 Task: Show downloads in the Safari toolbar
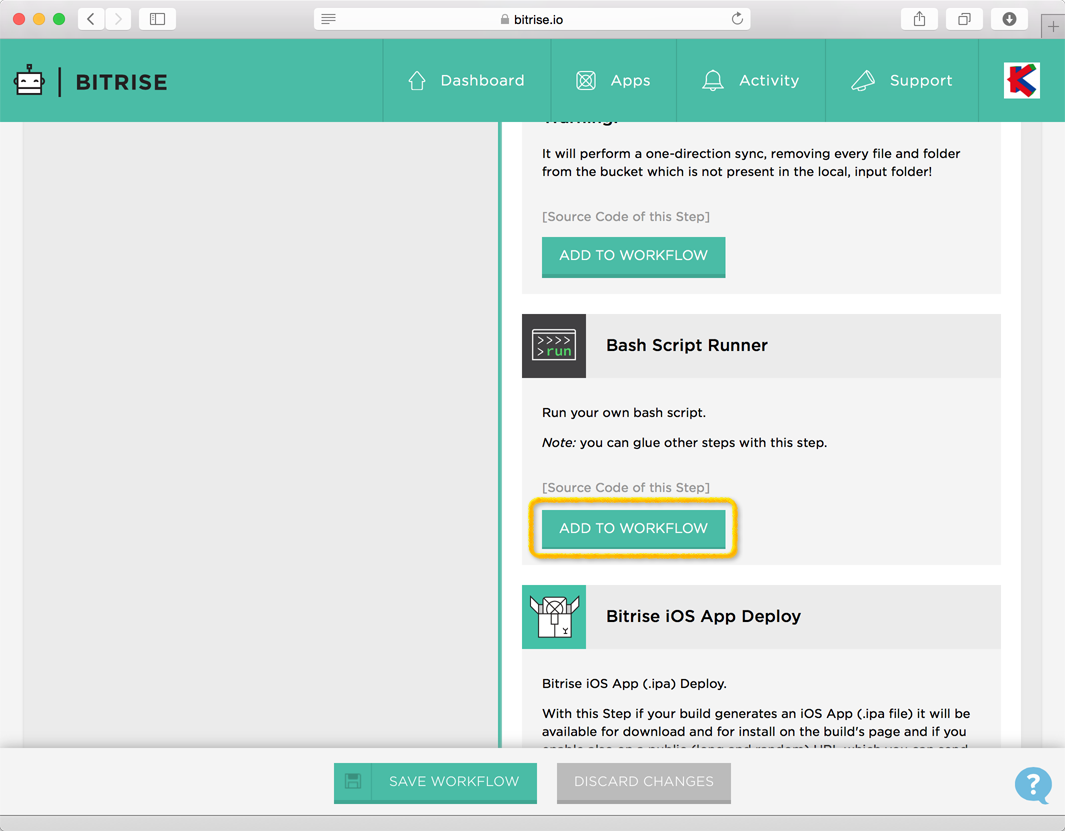click(1008, 18)
